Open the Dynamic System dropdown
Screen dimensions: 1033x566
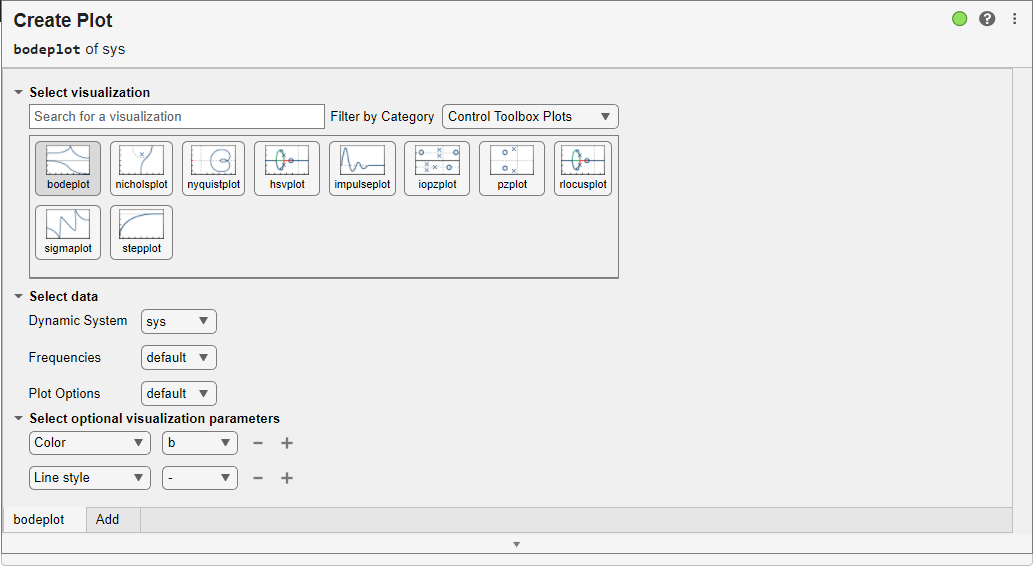[179, 322]
